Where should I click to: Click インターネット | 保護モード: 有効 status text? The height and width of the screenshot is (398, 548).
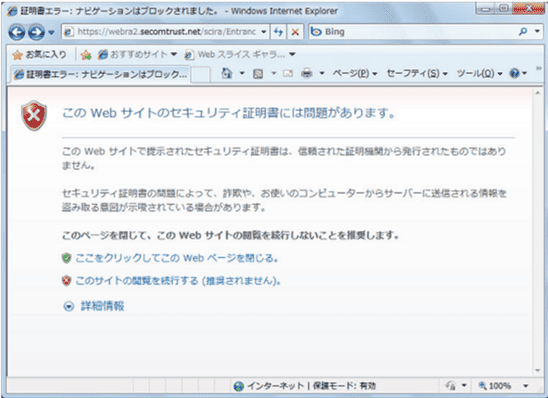pos(311,386)
